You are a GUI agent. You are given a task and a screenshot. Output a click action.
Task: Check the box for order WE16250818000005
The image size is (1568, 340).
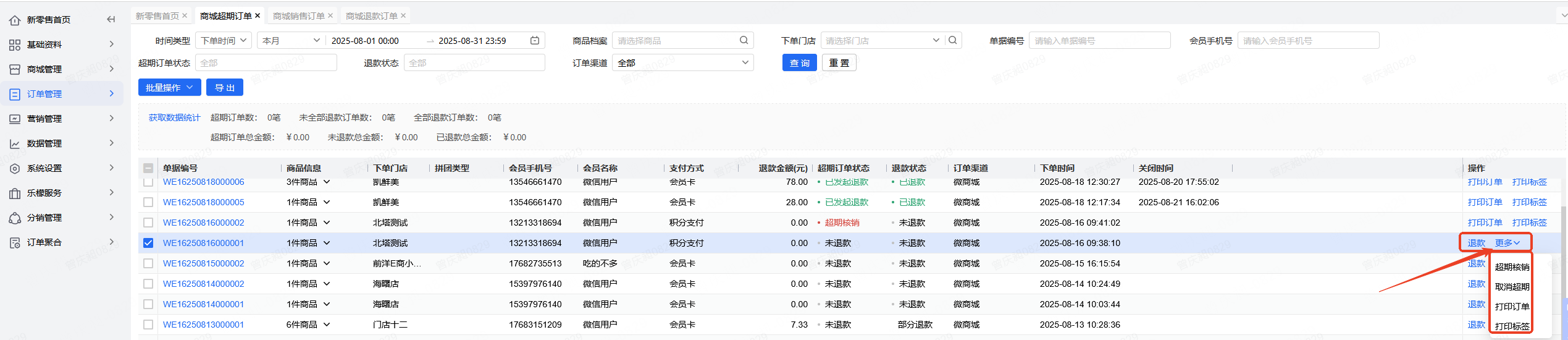tap(148, 202)
